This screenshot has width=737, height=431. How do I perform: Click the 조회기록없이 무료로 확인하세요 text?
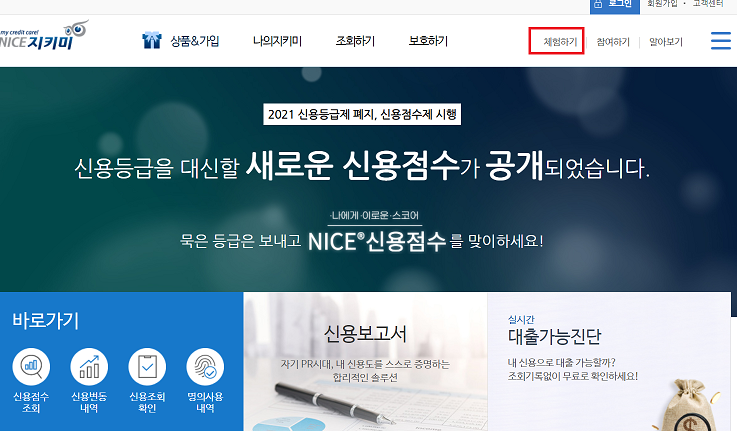point(572,376)
